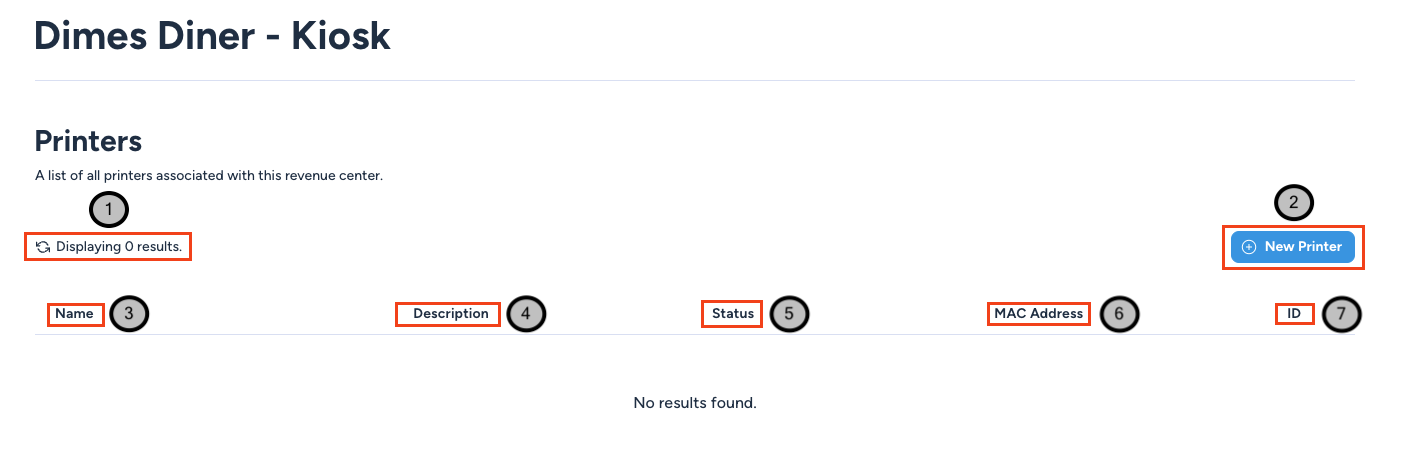
Task: Click the "No results found." message
Action: point(695,403)
